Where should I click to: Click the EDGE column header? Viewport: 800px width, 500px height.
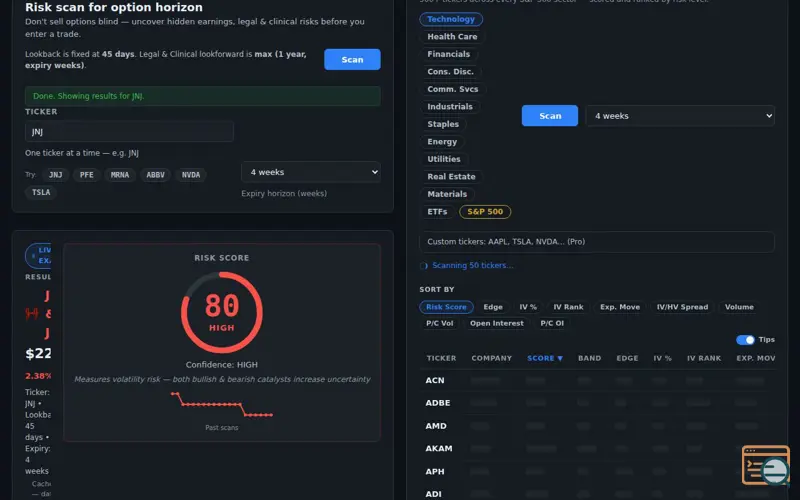pos(627,358)
